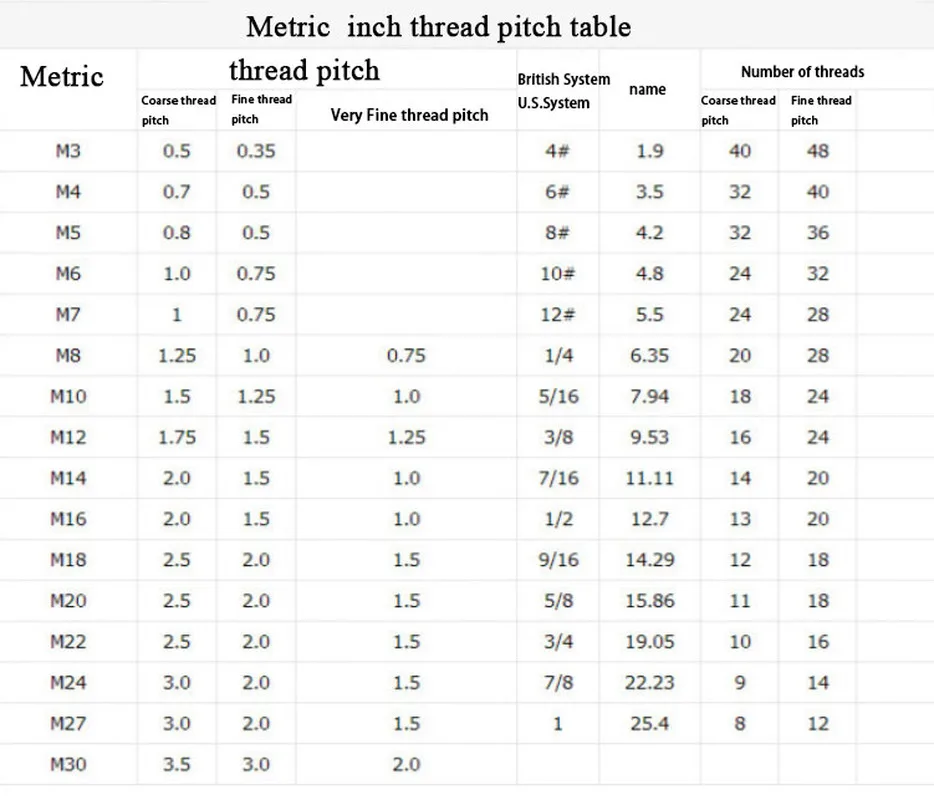Click the 'name' column header
The image size is (934, 800).
tap(647, 90)
